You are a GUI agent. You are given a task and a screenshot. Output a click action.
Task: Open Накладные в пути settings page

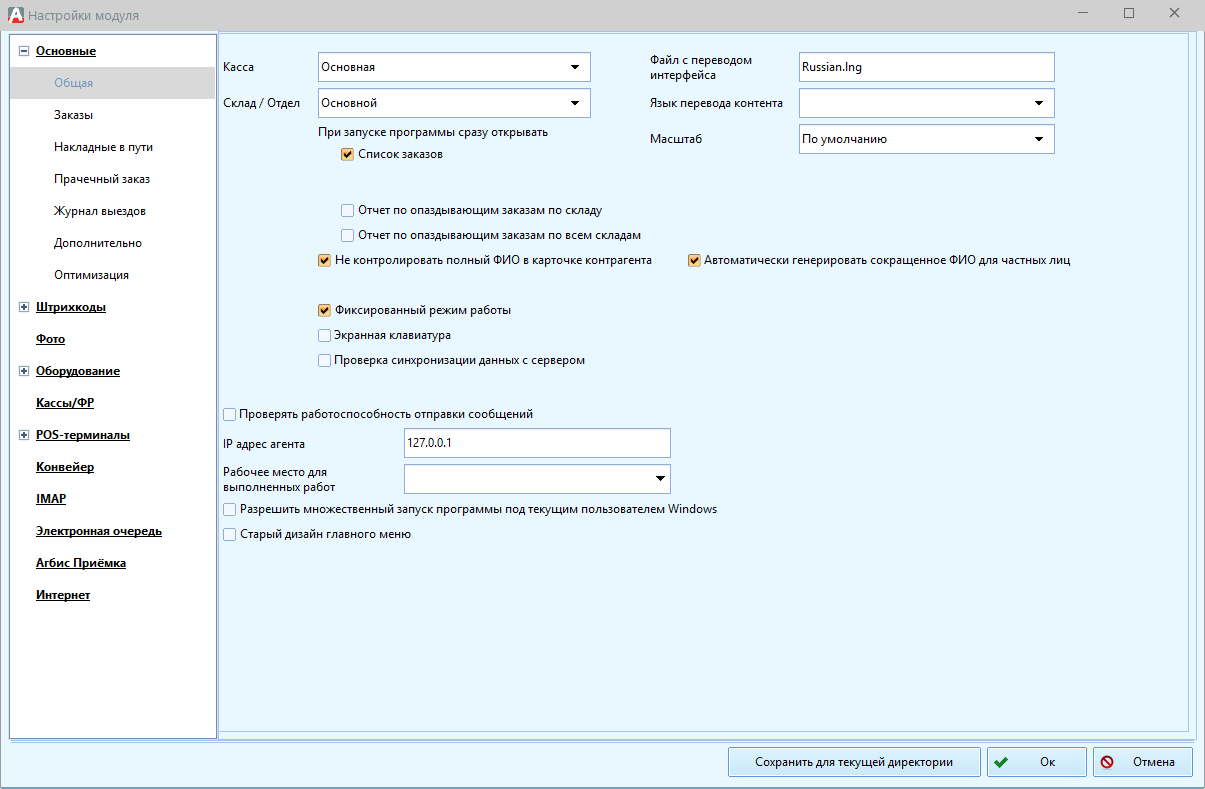point(103,147)
